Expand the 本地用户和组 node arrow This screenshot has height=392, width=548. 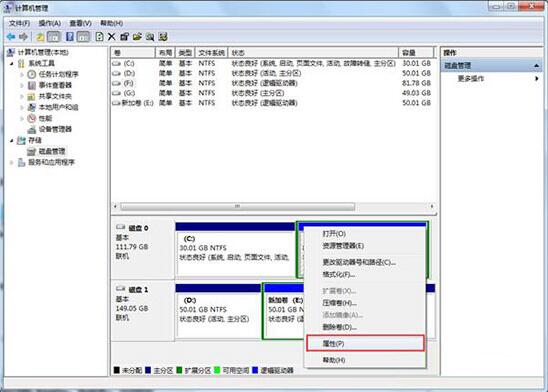point(22,107)
